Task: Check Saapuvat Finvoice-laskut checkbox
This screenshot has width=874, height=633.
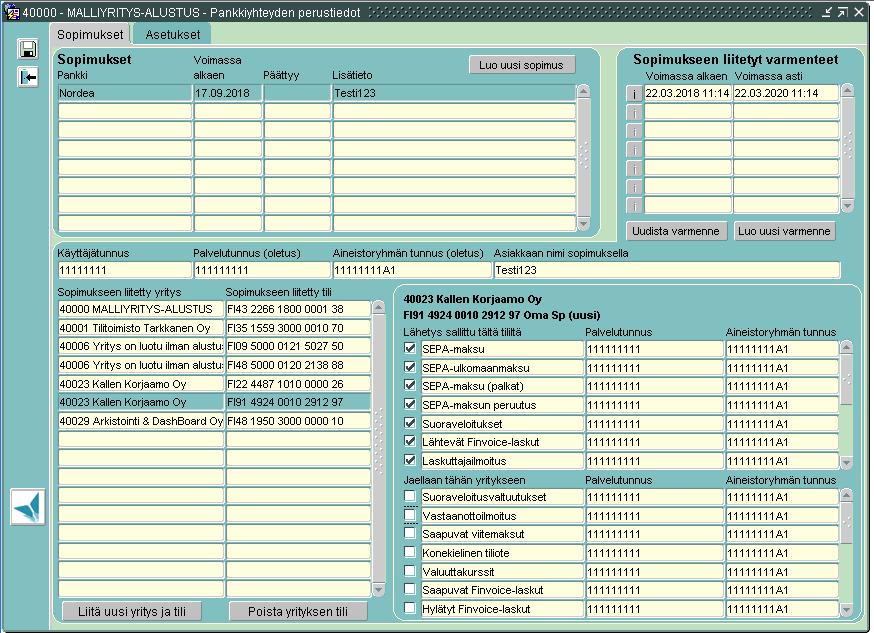Action: click(410, 589)
